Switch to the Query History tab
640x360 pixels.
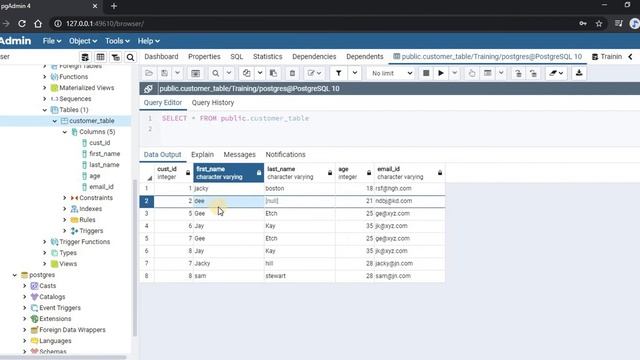213,102
